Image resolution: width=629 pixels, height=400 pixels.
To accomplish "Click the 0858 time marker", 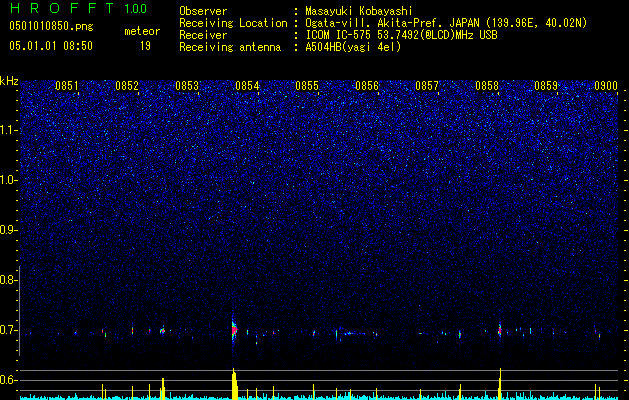I will click(x=487, y=86).
